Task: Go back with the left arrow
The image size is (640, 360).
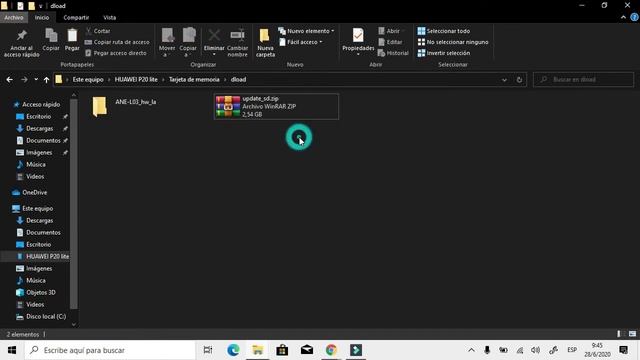Action: click(9, 80)
